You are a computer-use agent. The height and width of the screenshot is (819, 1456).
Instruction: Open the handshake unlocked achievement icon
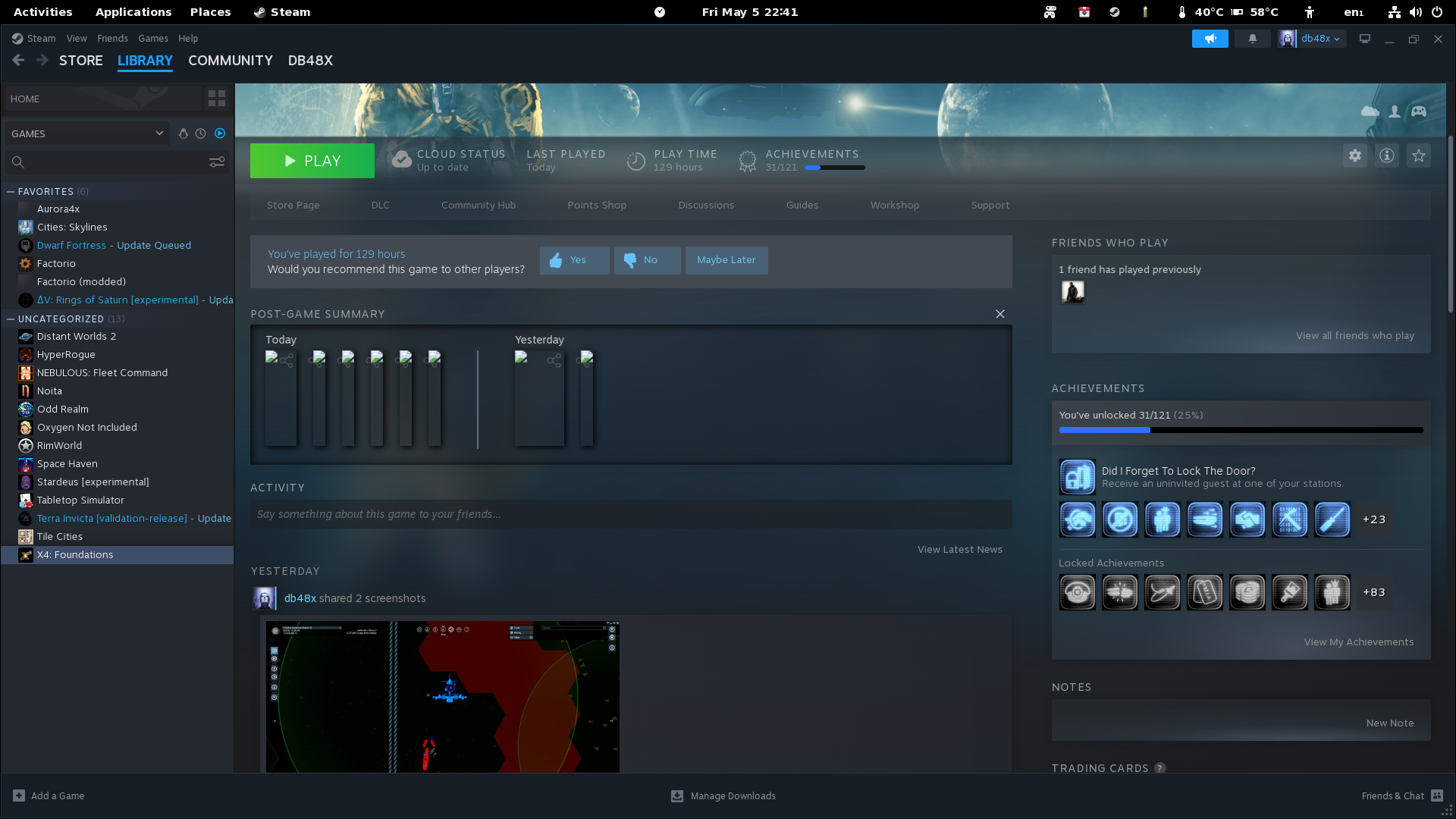[1247, 519]
